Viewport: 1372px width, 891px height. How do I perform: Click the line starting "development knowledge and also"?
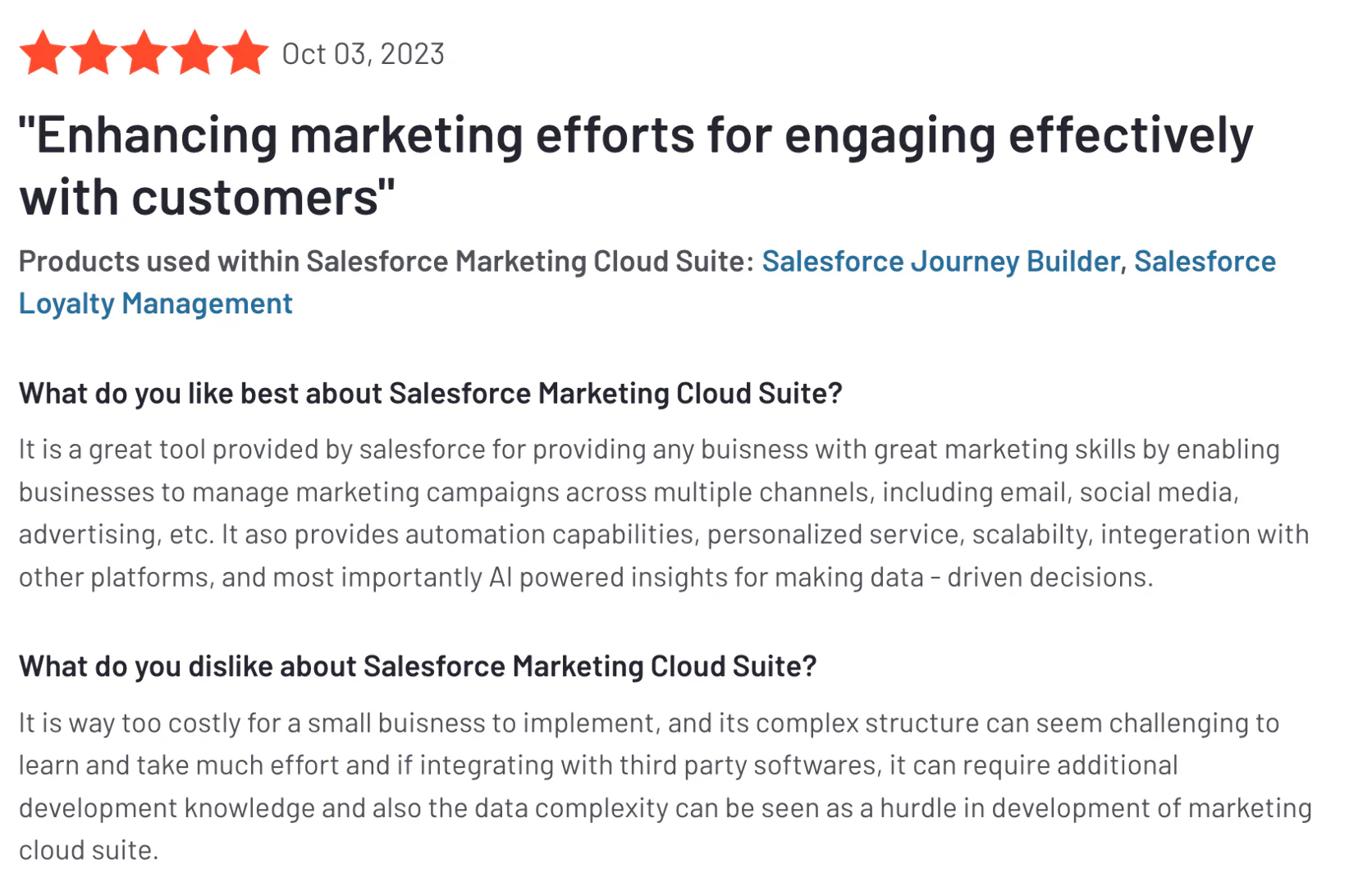[665, 808]
